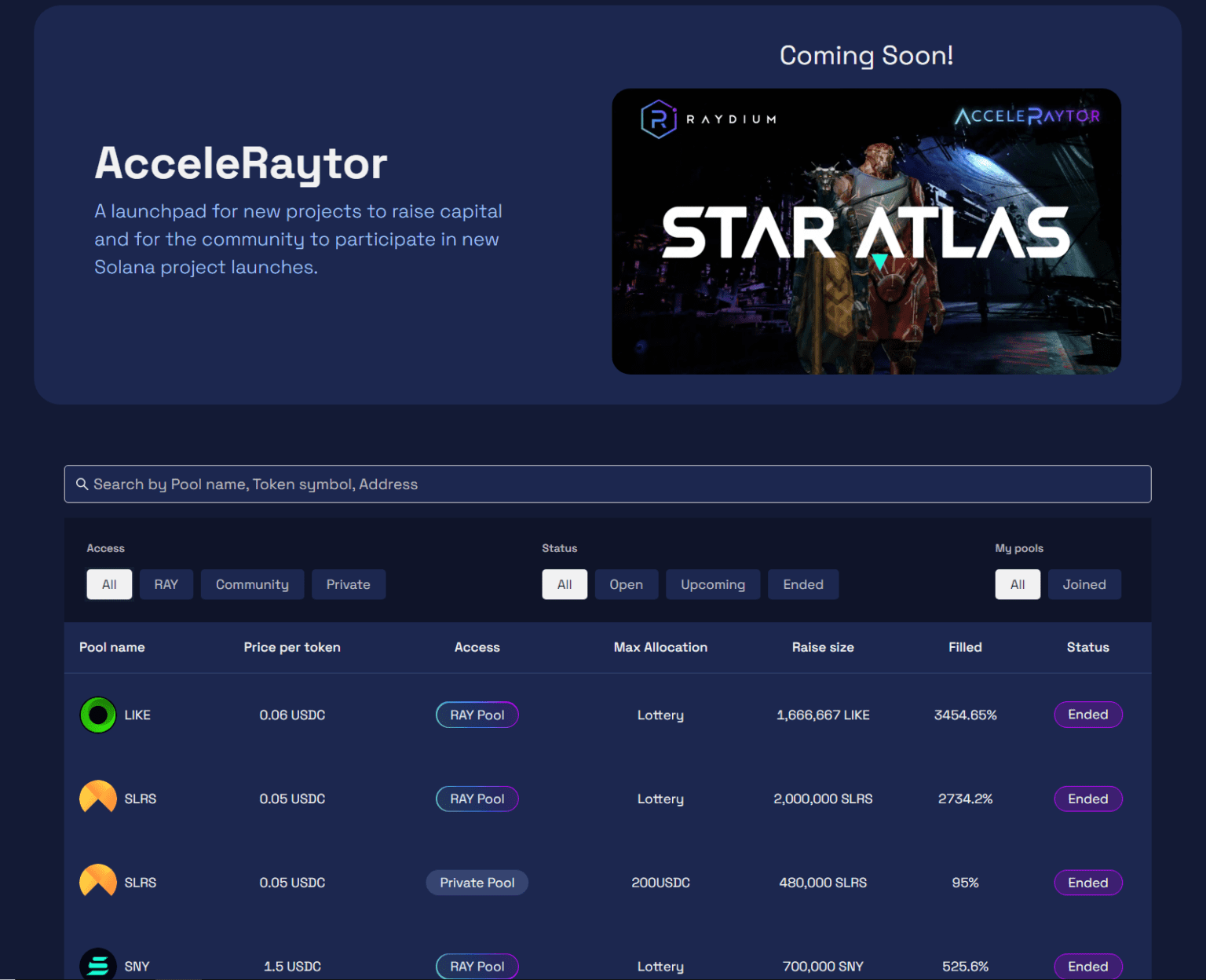Click the Raydium logo in banner

tap(658, 119)
